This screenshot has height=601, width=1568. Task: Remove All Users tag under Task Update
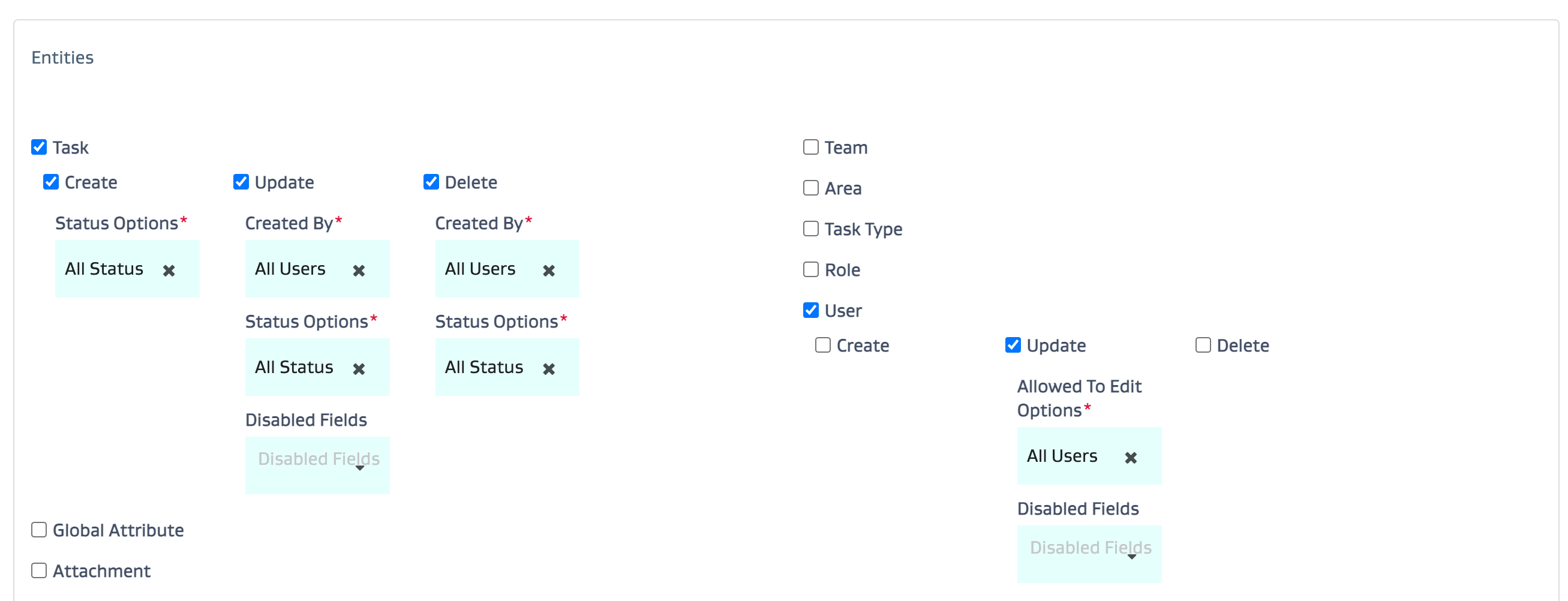359,271
